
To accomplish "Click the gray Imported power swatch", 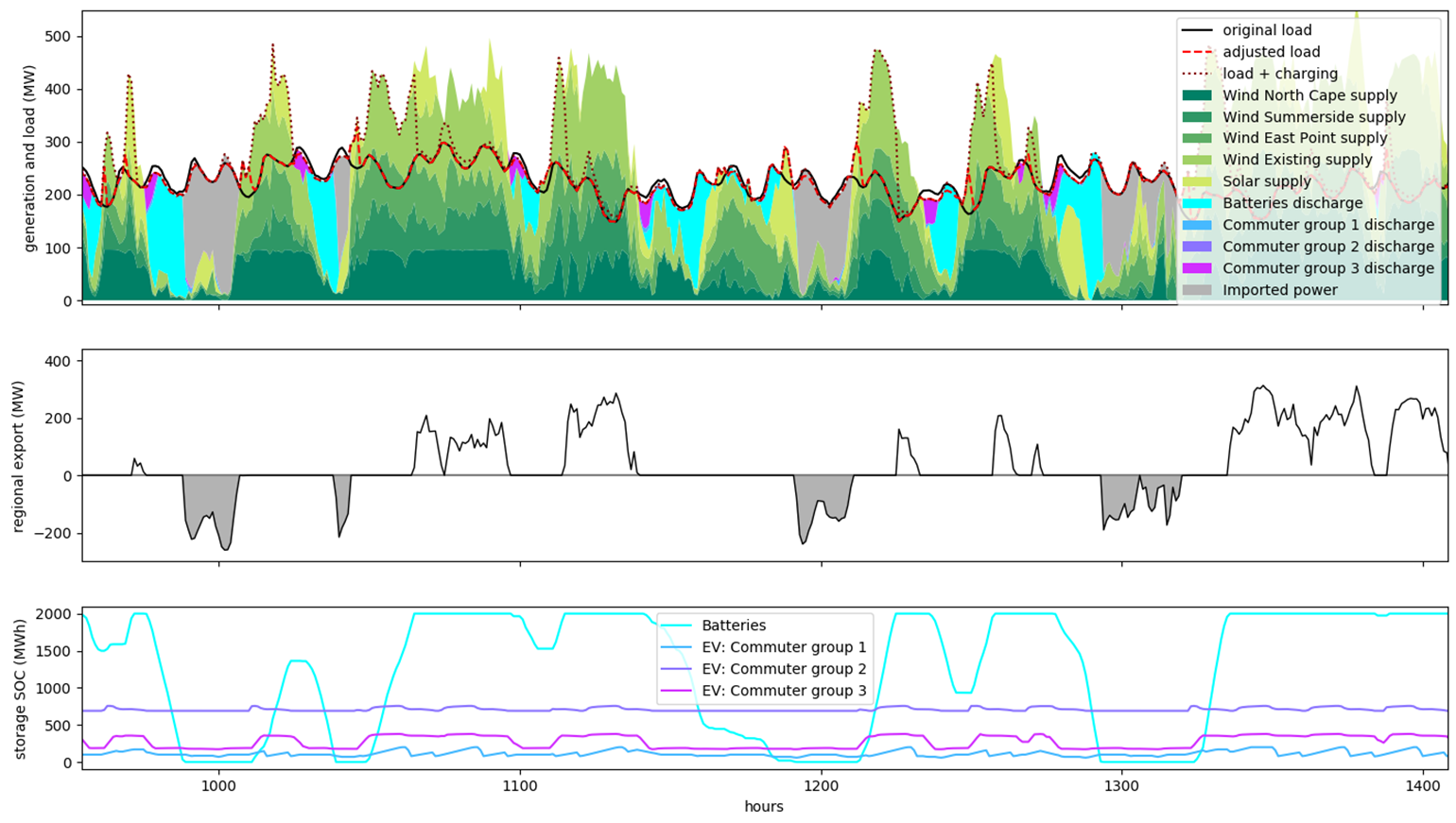I will point(1197,290).
